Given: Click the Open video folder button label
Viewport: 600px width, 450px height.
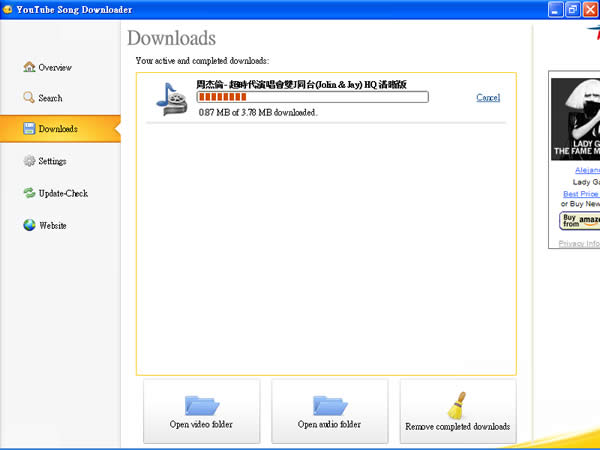Looking at the screenshot, I should (x=201, y=424).
